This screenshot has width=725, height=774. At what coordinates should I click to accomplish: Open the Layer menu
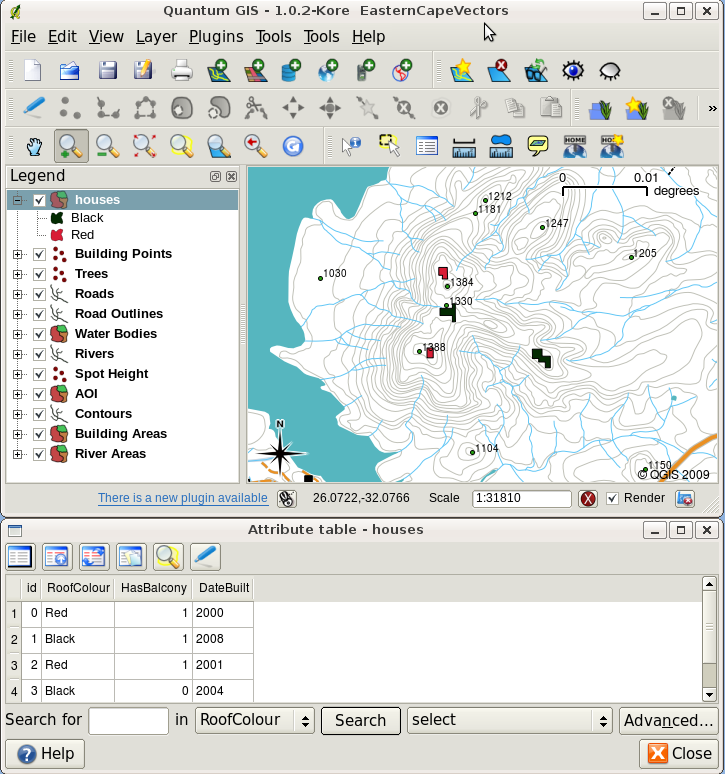(156, 36)
